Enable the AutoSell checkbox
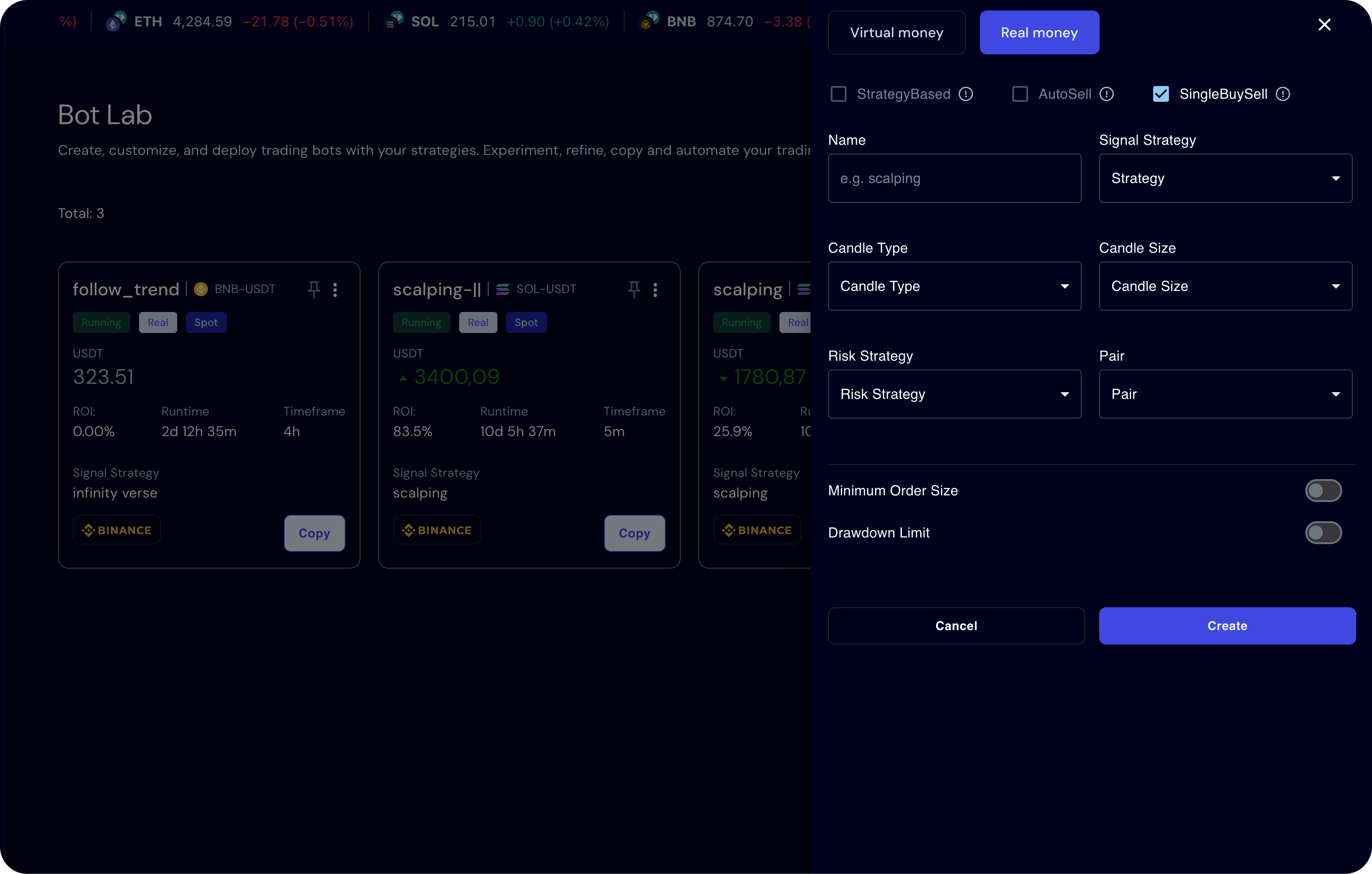 pos(1019,94)
